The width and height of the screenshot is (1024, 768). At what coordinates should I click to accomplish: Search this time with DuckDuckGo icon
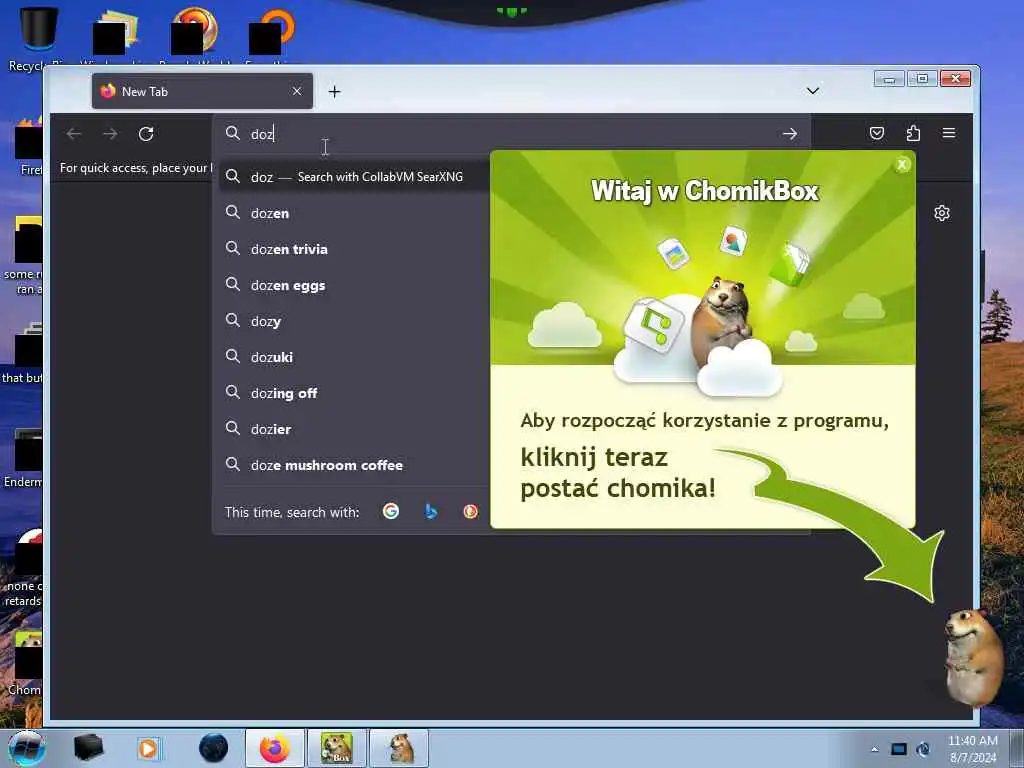(x=470, y=511)
